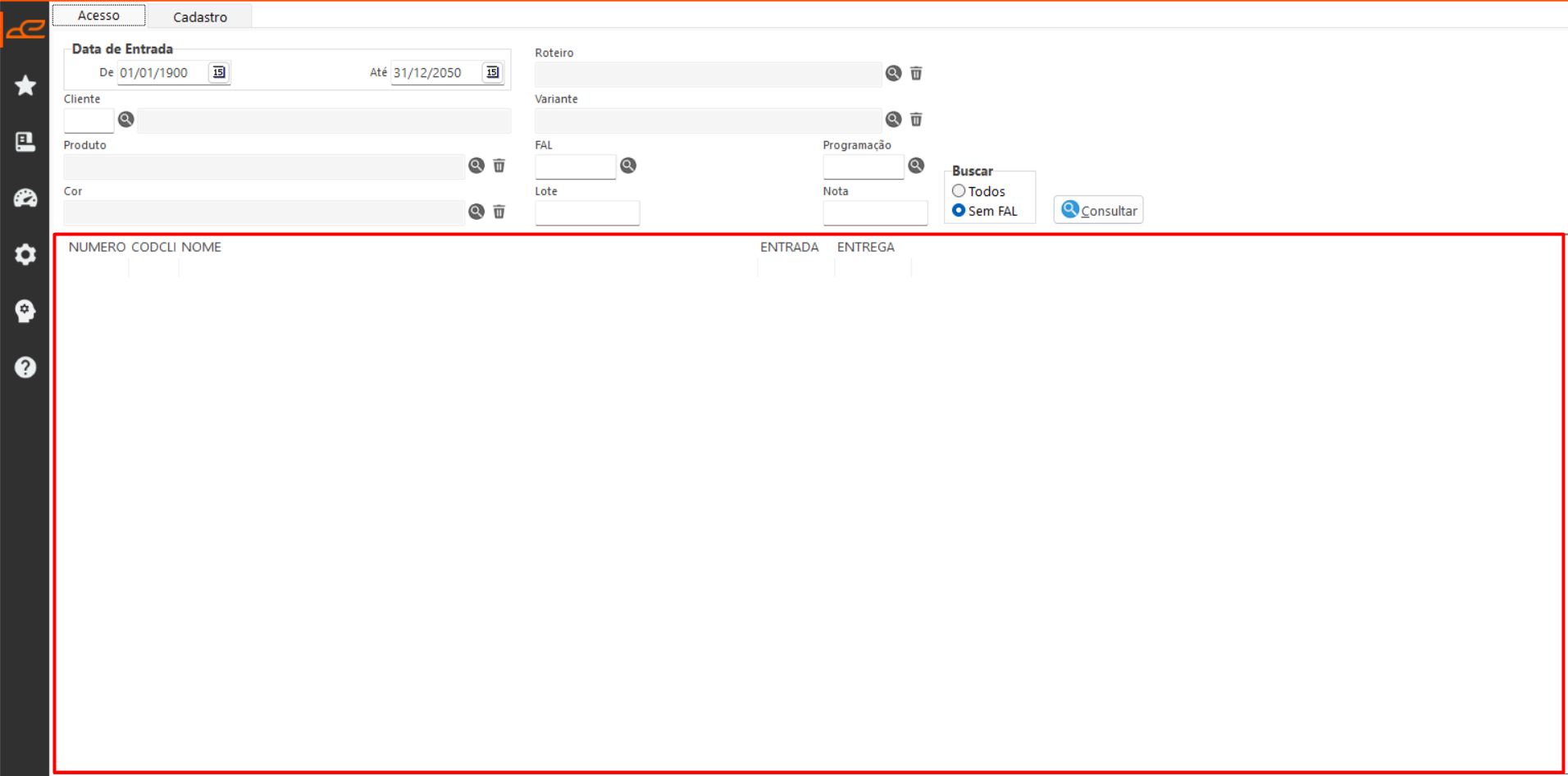Select the Sem FAL radio option
Screen dimensions: 1568x776
(959, 211)
